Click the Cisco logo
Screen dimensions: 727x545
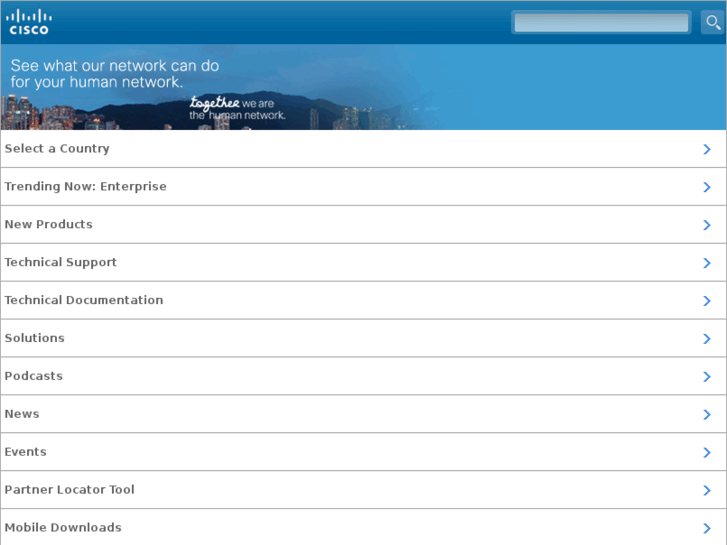click(x=29, y=22)
